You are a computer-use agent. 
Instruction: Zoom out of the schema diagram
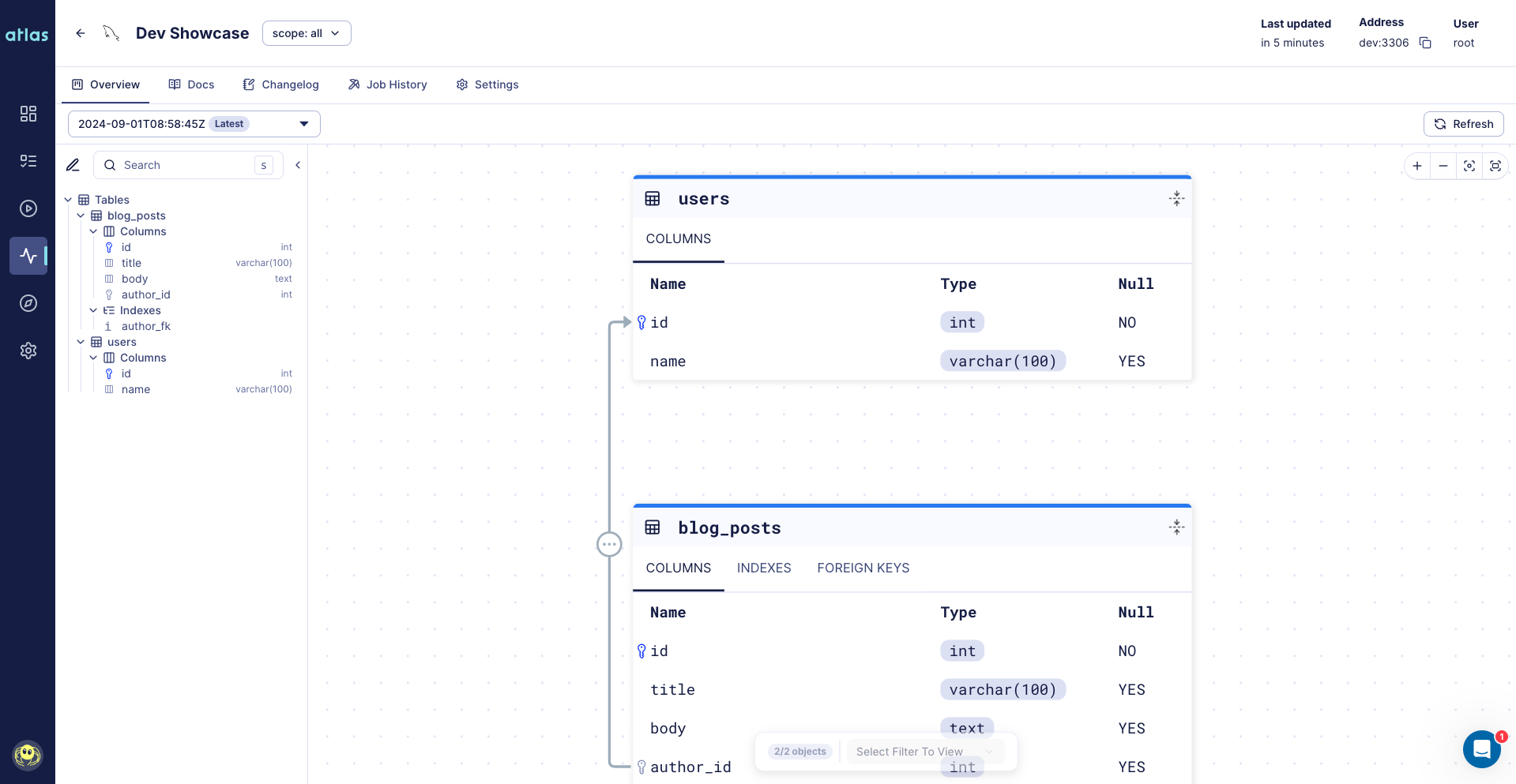1444,166
